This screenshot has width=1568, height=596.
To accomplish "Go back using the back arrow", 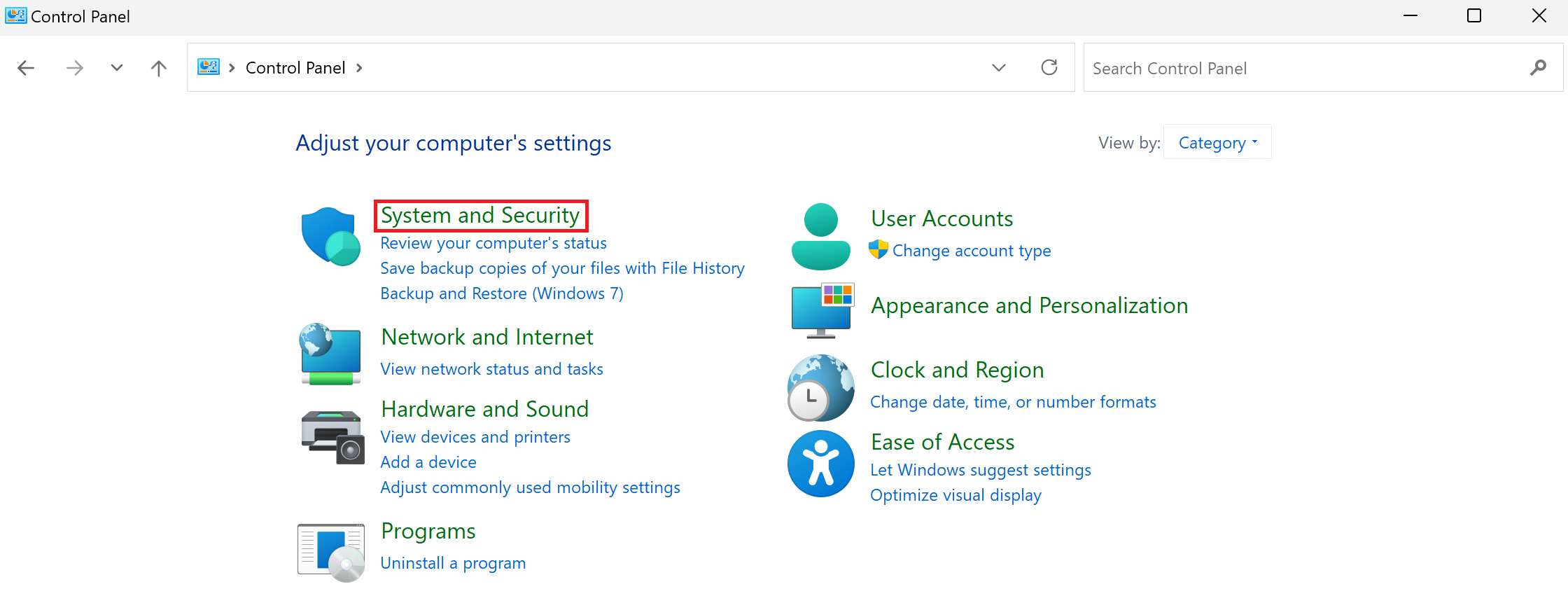I will coord(26,68).
